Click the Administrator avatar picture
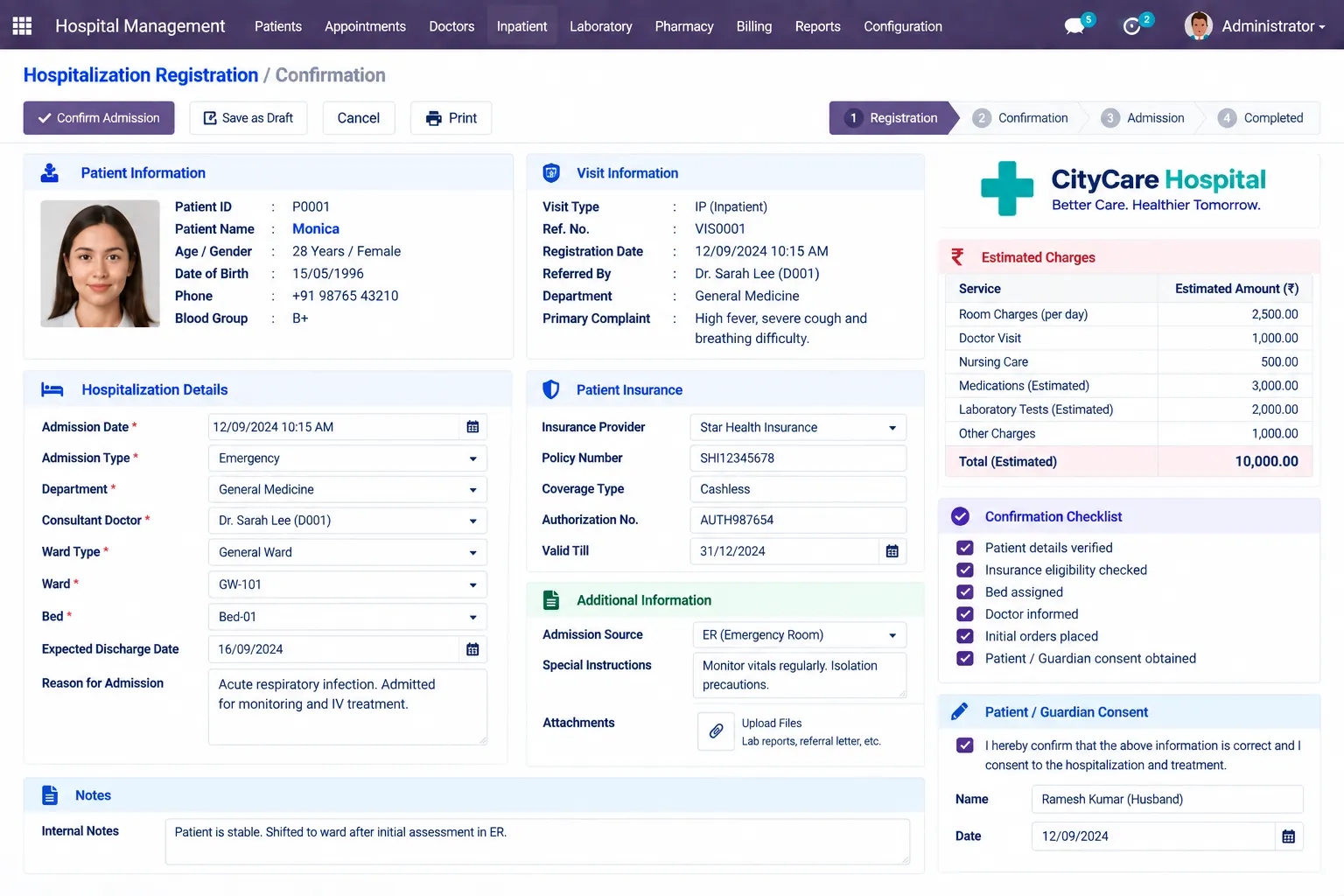 click(1198, 26)
